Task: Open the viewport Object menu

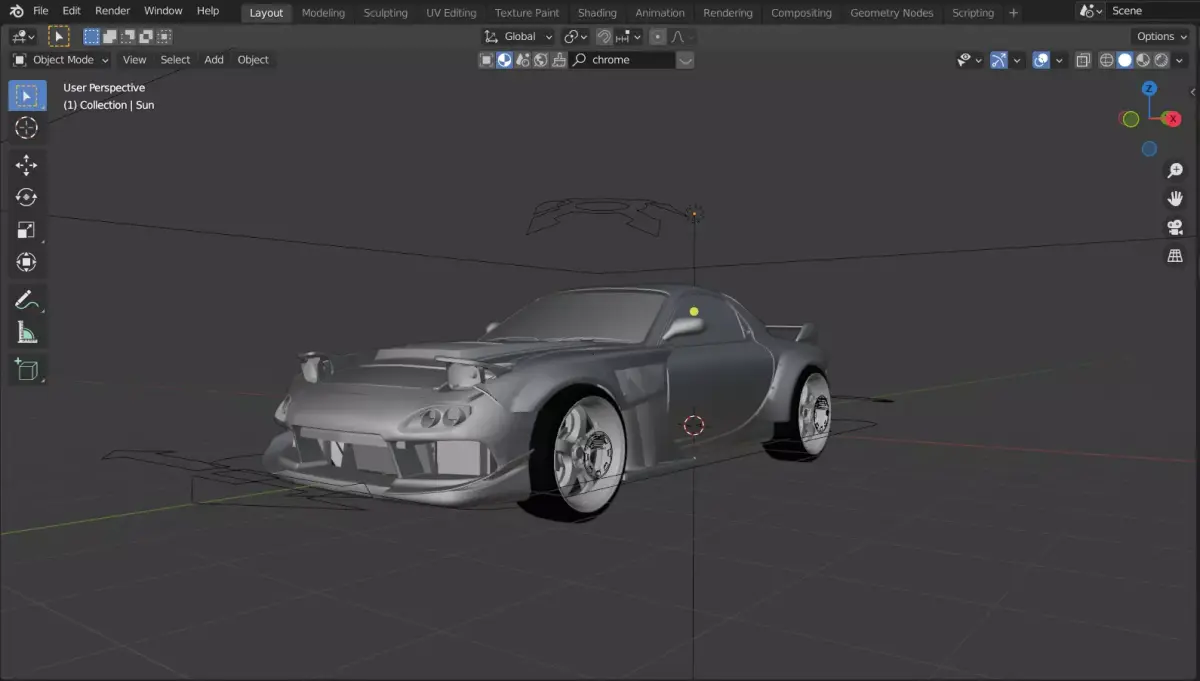Action: (253, 60)
